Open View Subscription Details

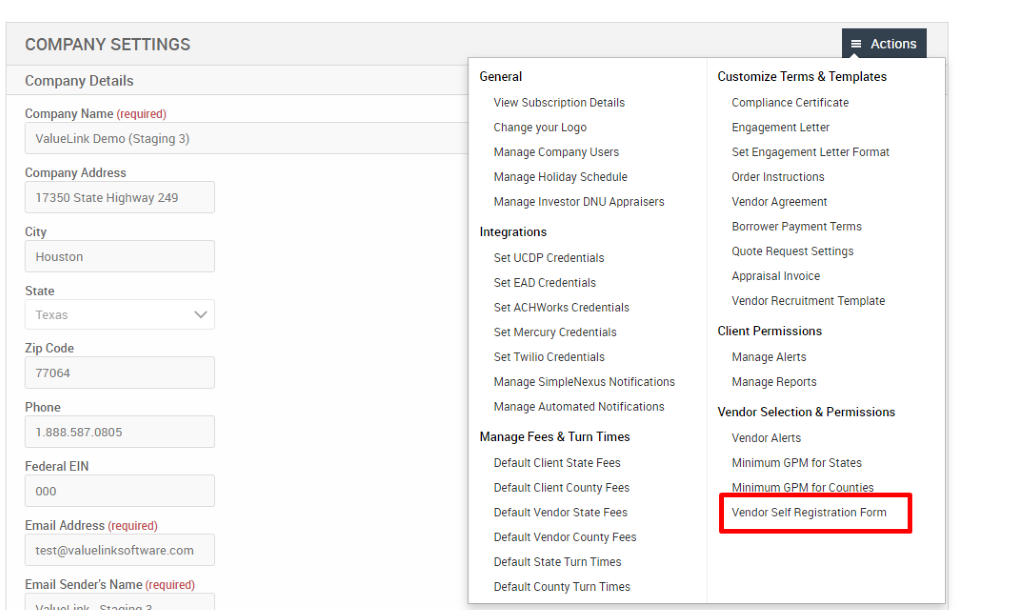pyautogui.click(x=558, y=102)
